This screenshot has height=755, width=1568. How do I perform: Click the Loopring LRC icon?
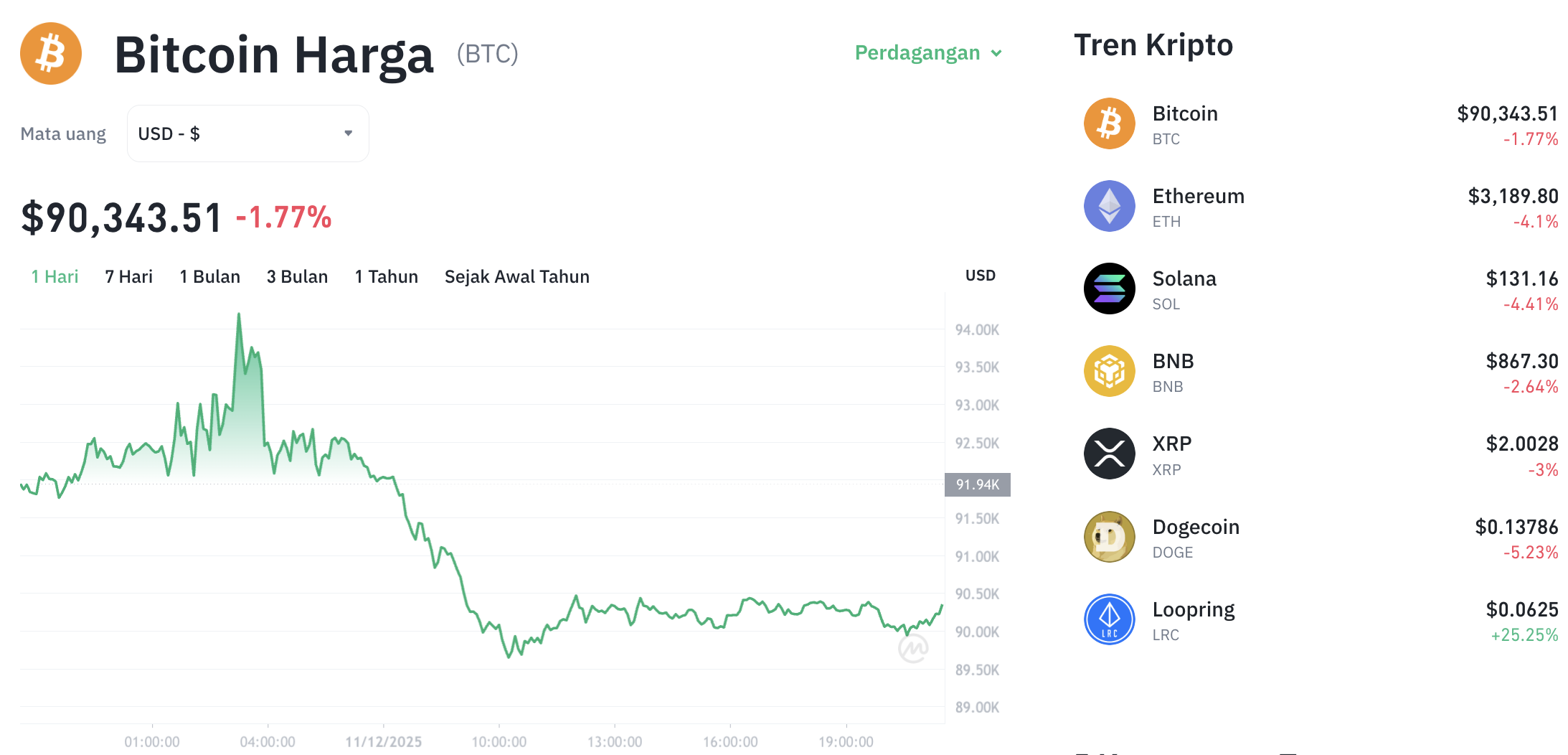(x=1109, y=619)
